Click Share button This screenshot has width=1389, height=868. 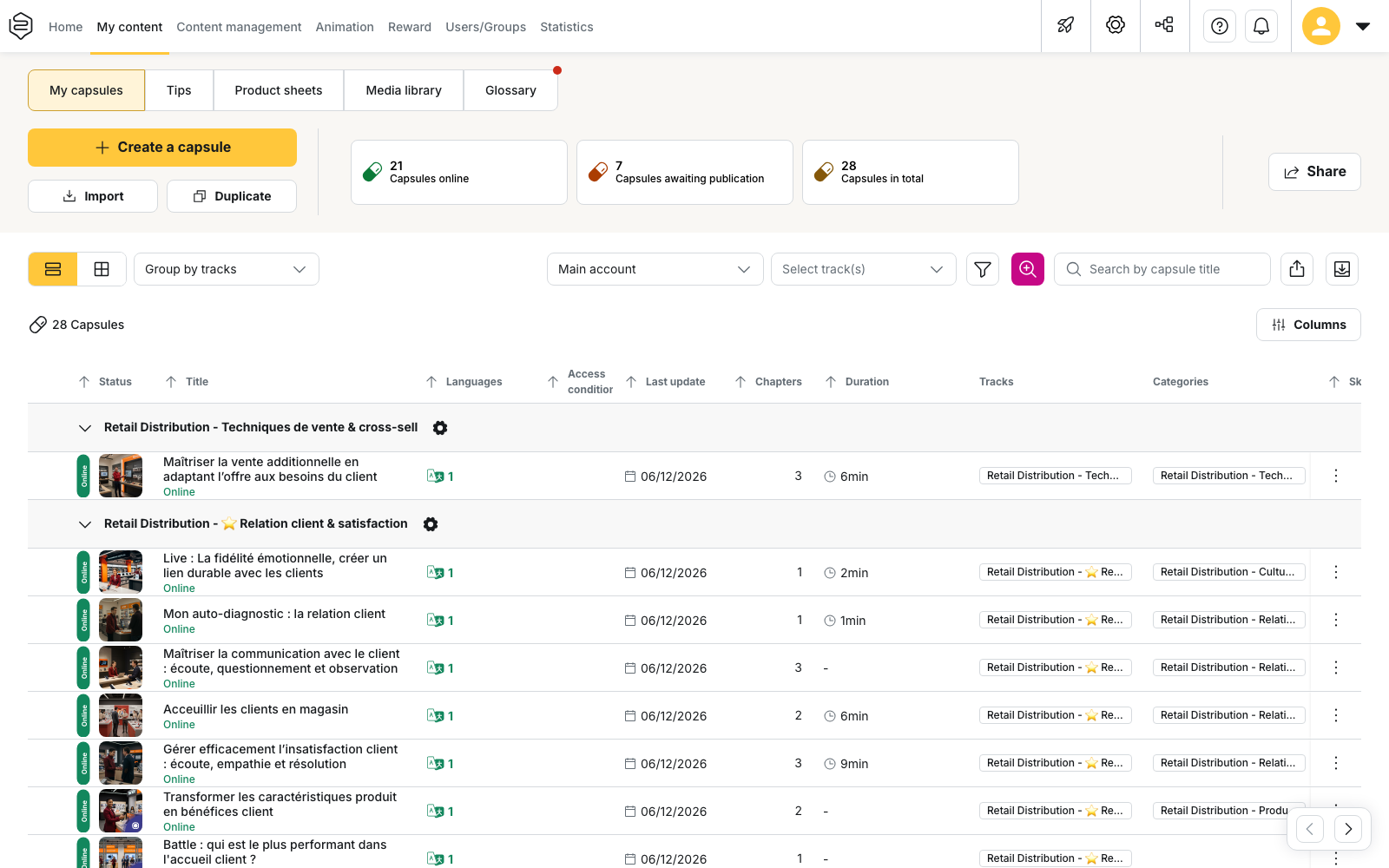click(x=1314, y=172)
